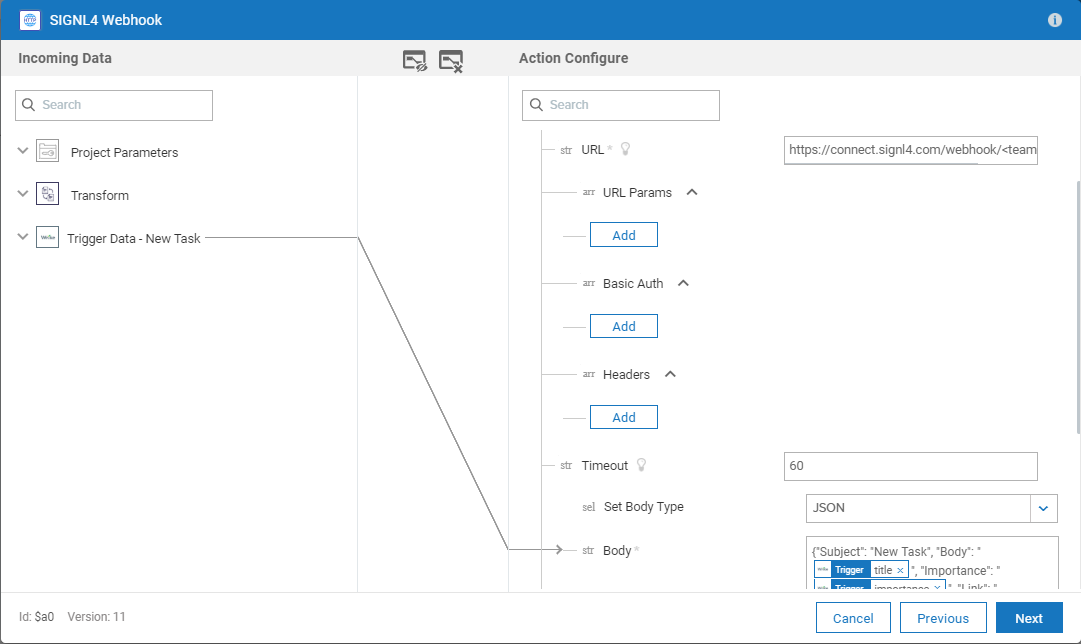Click the Set Body Type label

click(644, 507)
